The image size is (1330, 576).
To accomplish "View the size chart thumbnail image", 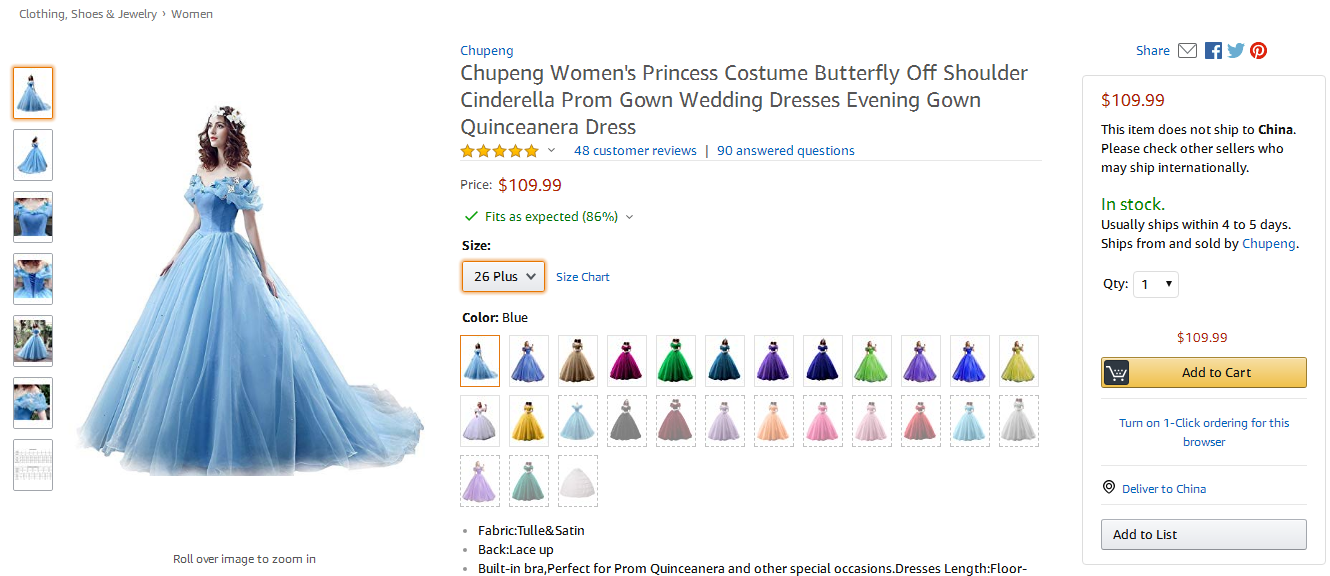I will tap(33, 465).
